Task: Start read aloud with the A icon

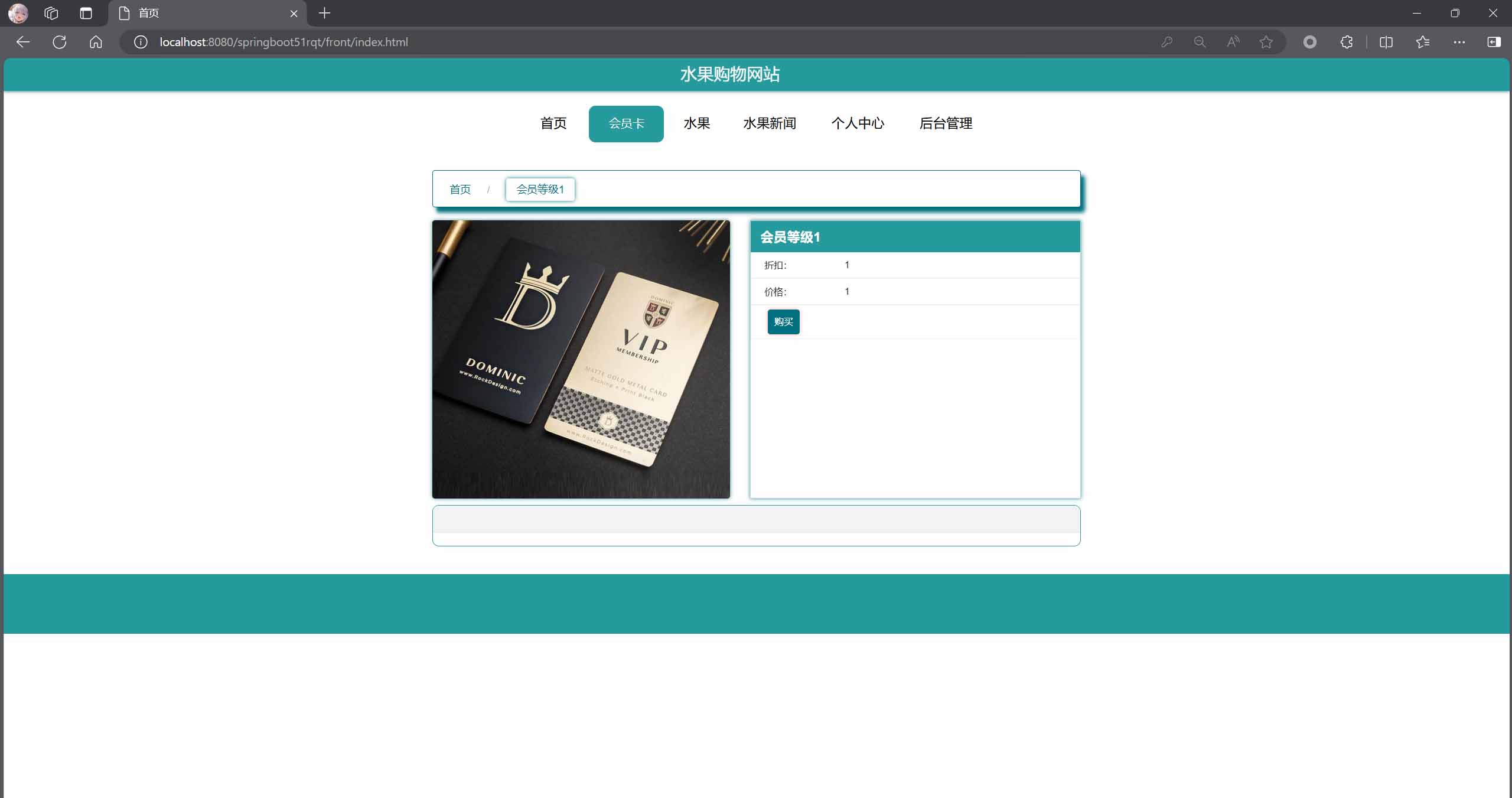Action: coord(1233,42)
